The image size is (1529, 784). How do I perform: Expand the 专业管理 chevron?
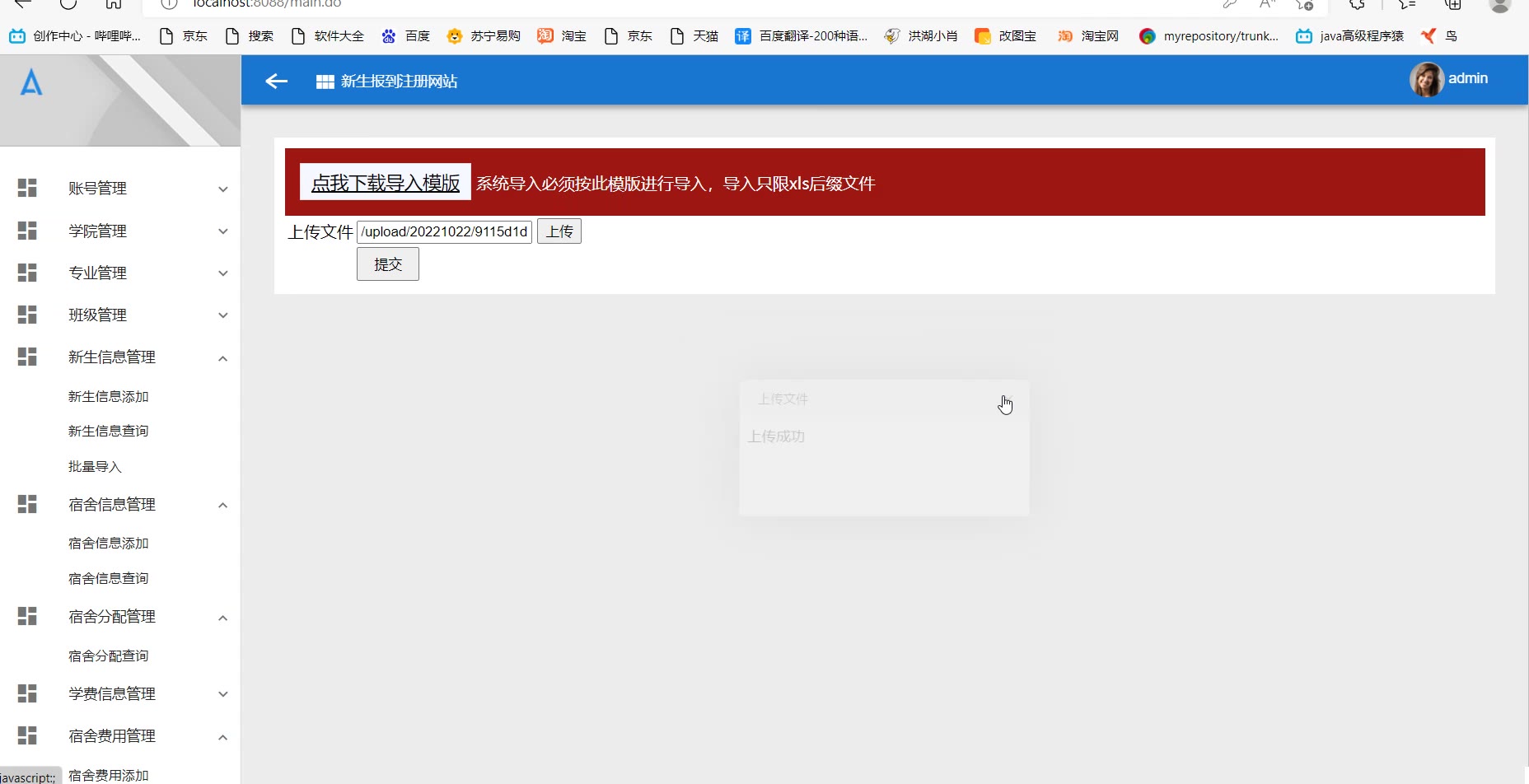(222, 273)
